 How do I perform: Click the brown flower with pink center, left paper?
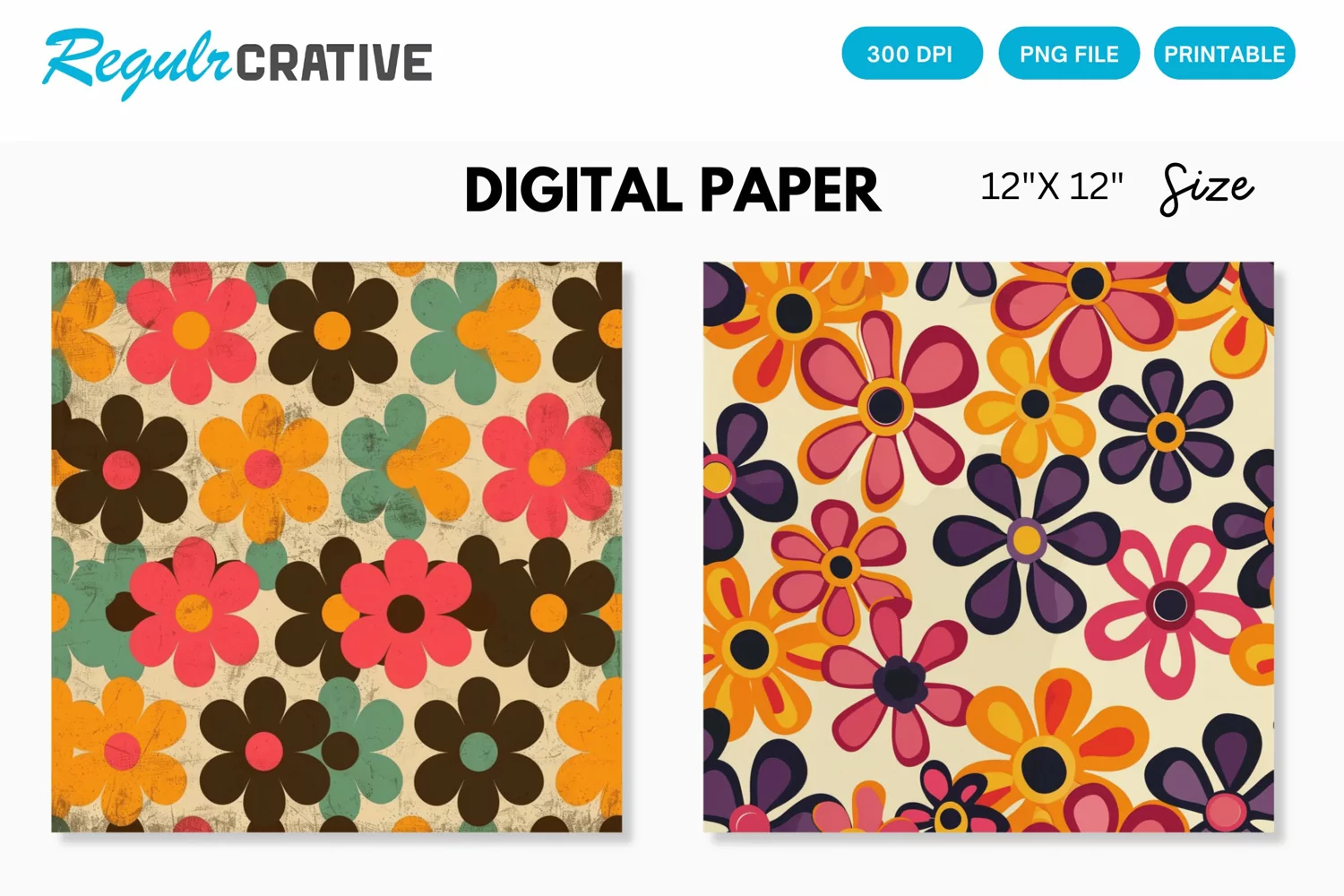click(120, 468)
